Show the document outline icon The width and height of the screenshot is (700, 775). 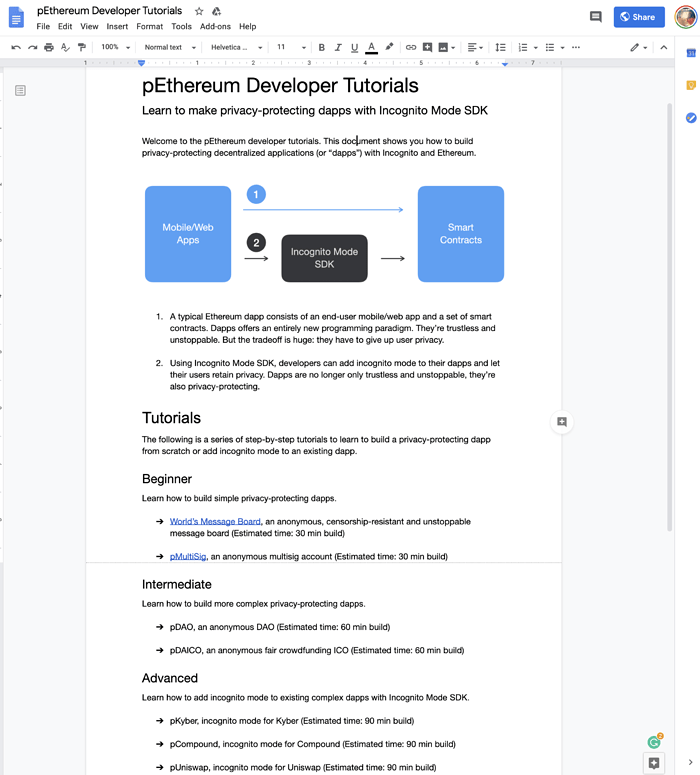[x=20, y=90]
